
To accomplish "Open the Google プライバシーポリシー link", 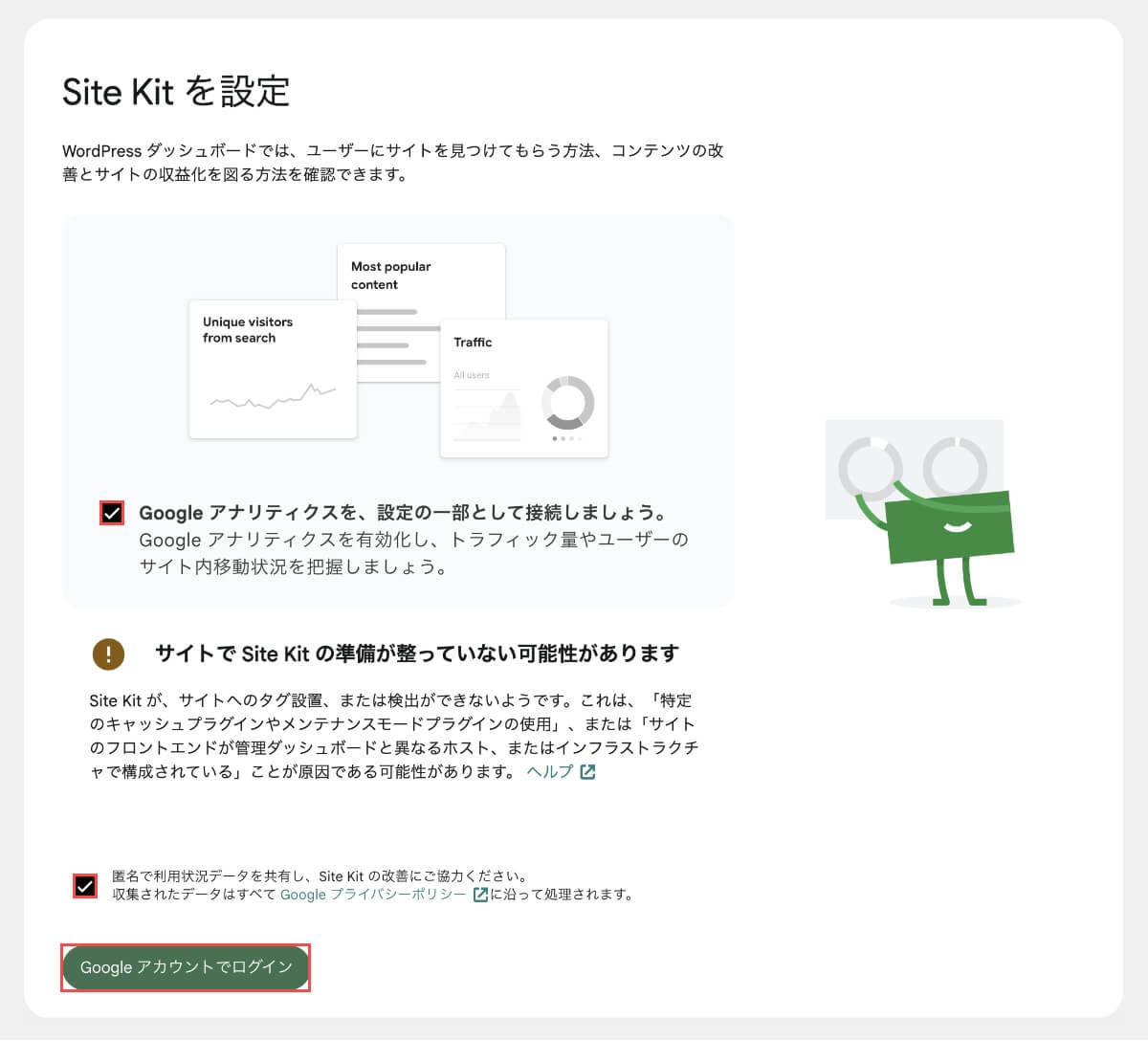I will pyautogui.click(x=373, y=895).
